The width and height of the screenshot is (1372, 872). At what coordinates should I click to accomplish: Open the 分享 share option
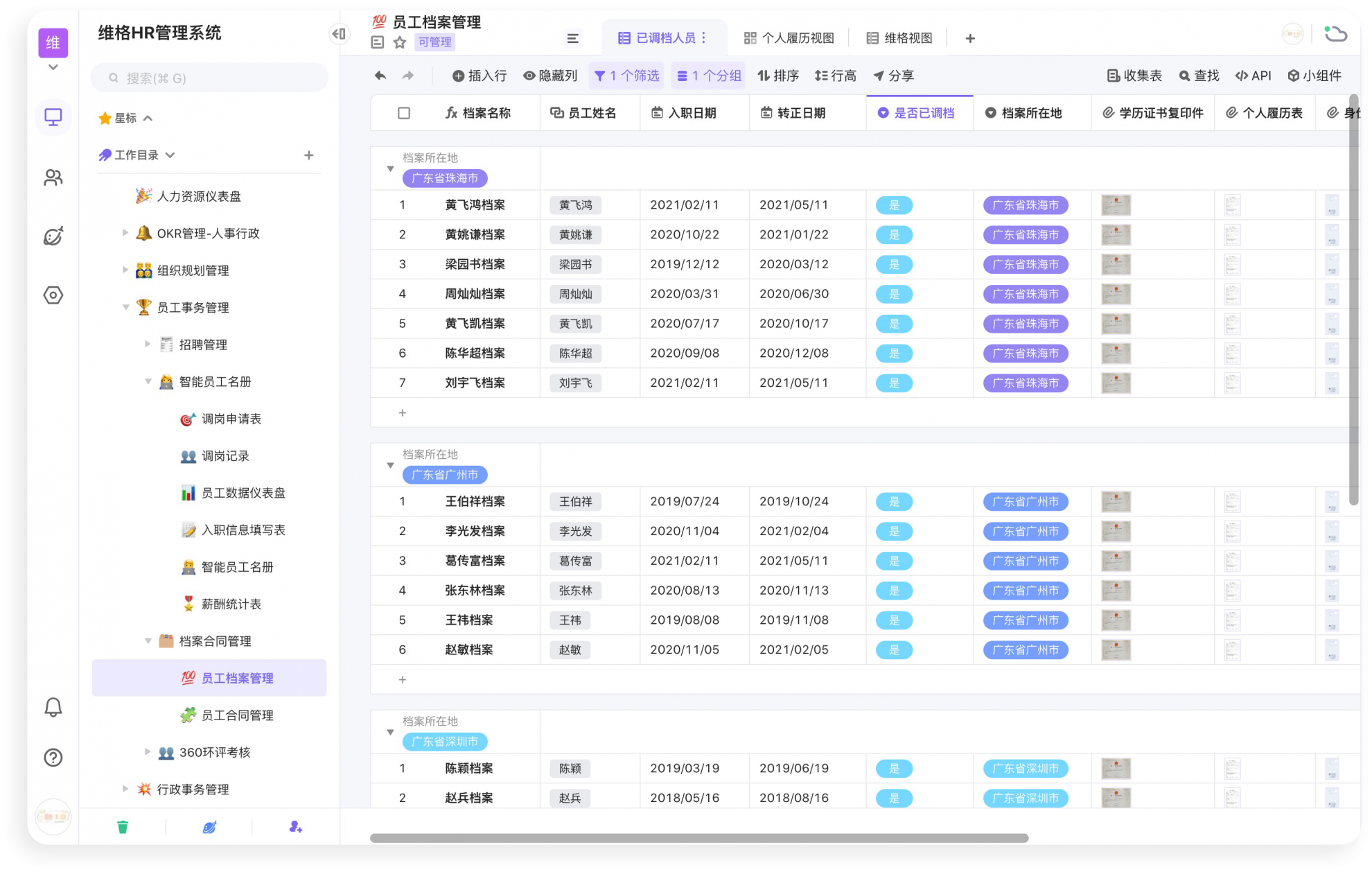[894, 76]
